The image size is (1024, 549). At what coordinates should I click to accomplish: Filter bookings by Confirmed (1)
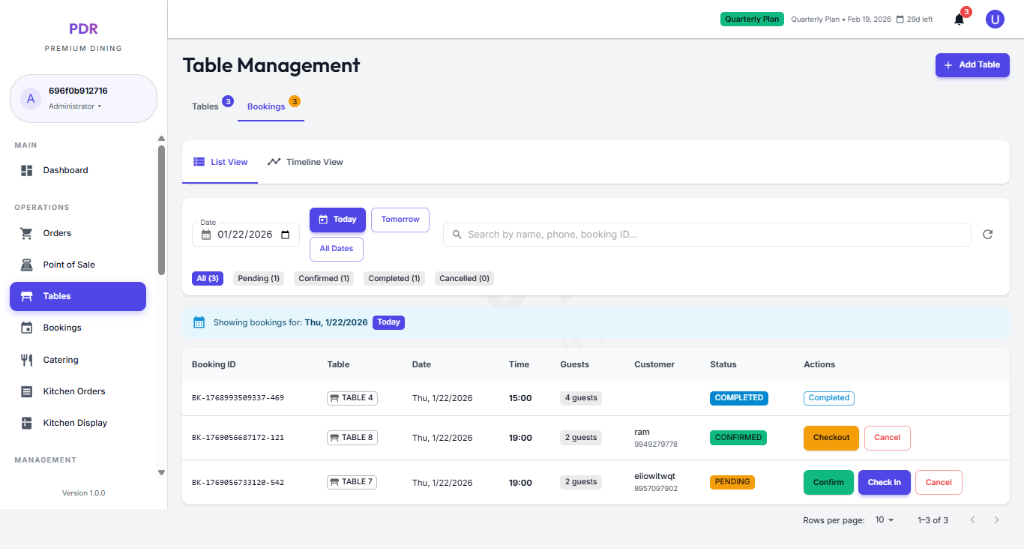(x=324, y=278)
